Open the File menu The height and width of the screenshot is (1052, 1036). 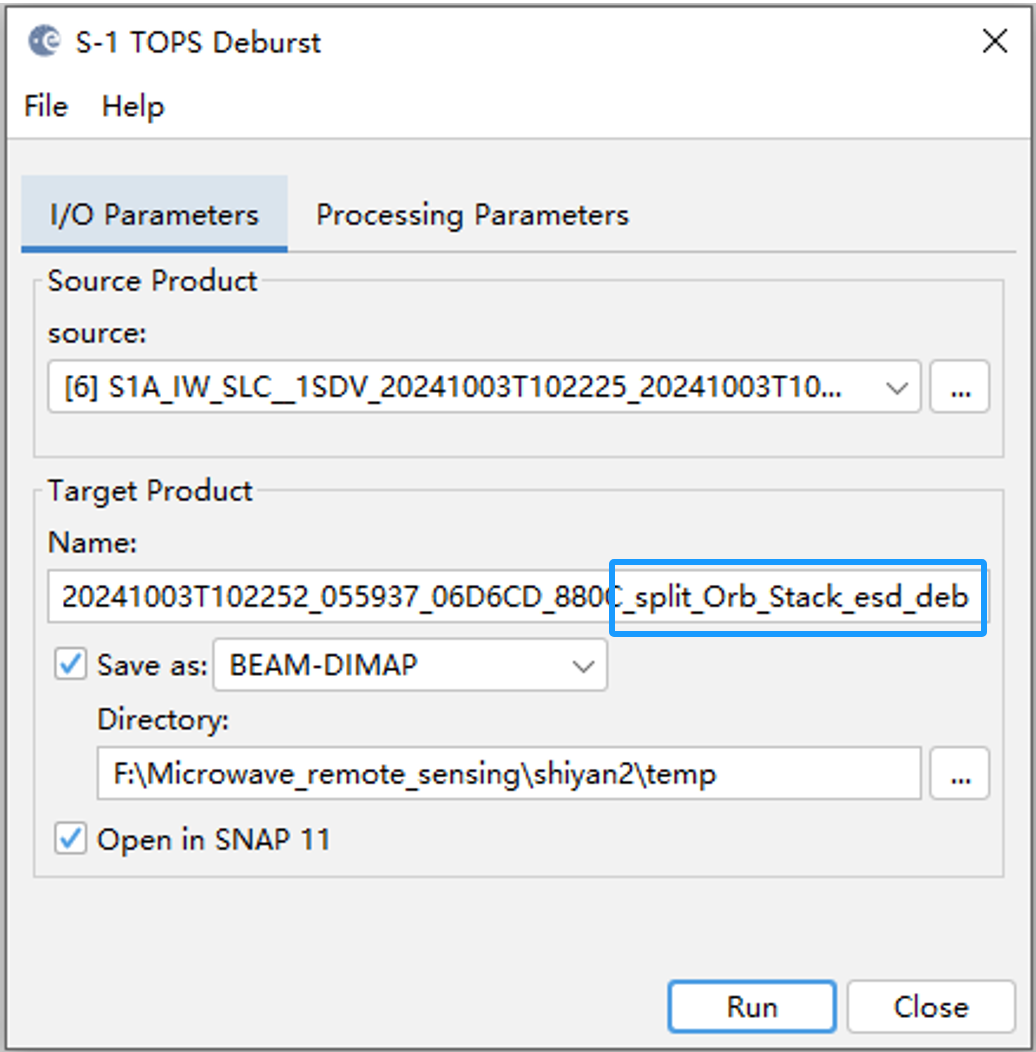pyautogui.click(x=46, y=106)
